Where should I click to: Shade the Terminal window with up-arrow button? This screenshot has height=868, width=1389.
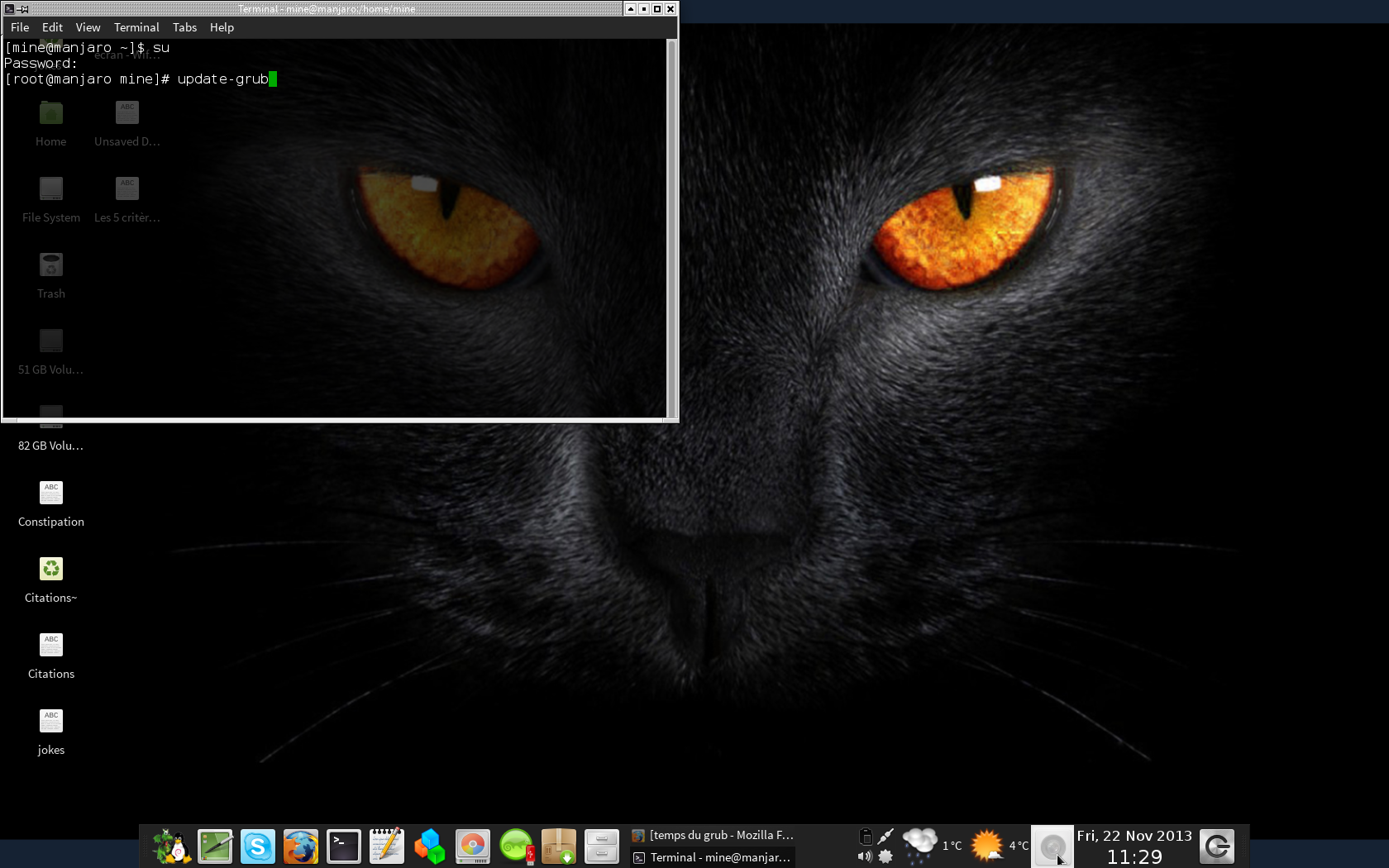630,9
